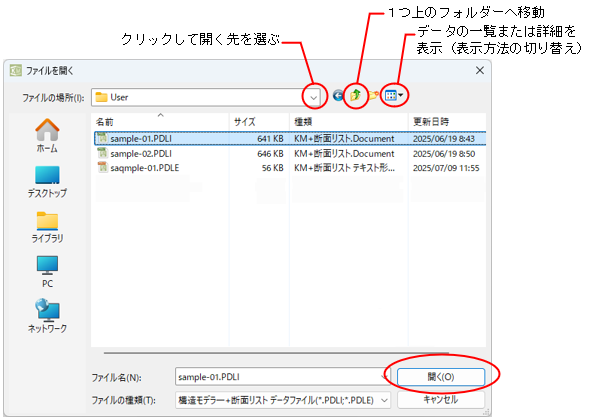Screen dimensions: 590x420
Task: Click the 56 KB size cell
Action: (273, 168)
